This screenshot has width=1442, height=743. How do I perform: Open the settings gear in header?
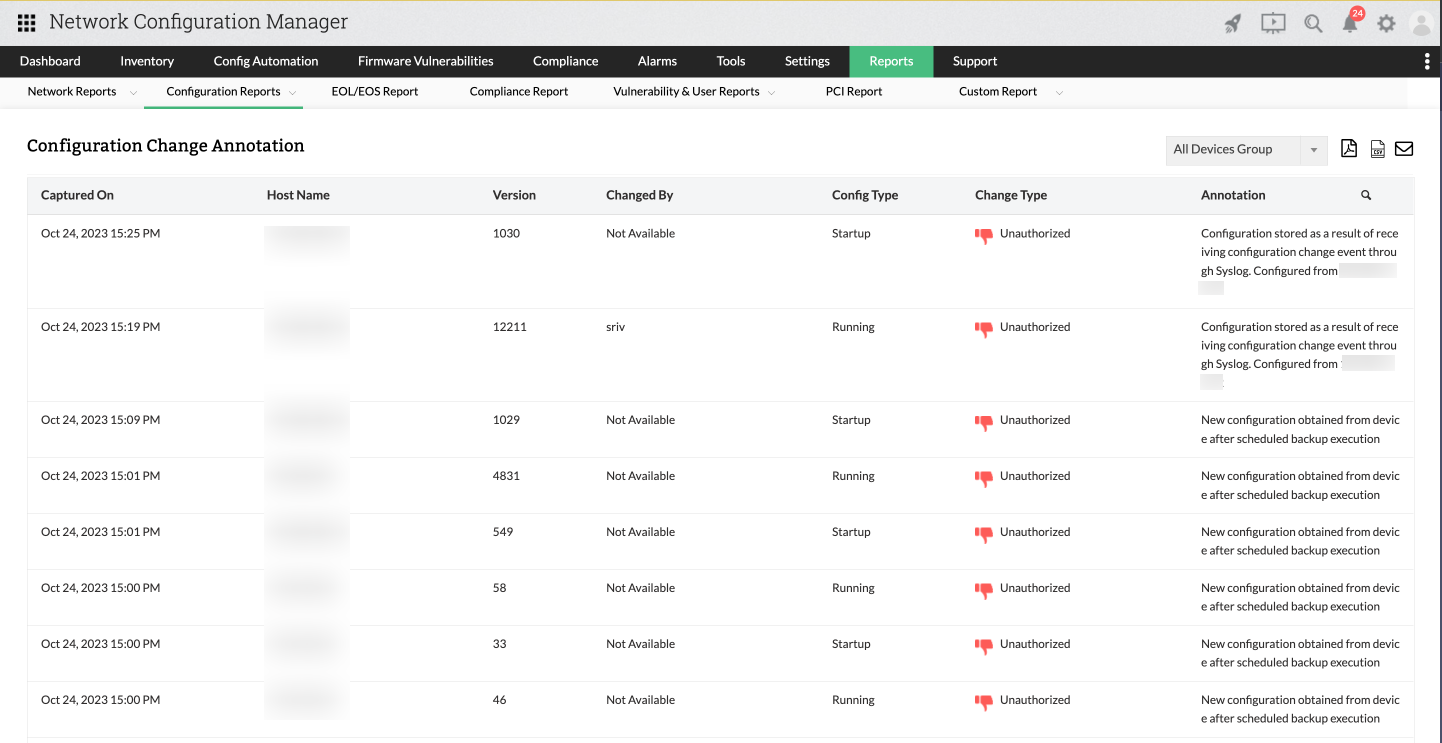tap(1386, 23)
